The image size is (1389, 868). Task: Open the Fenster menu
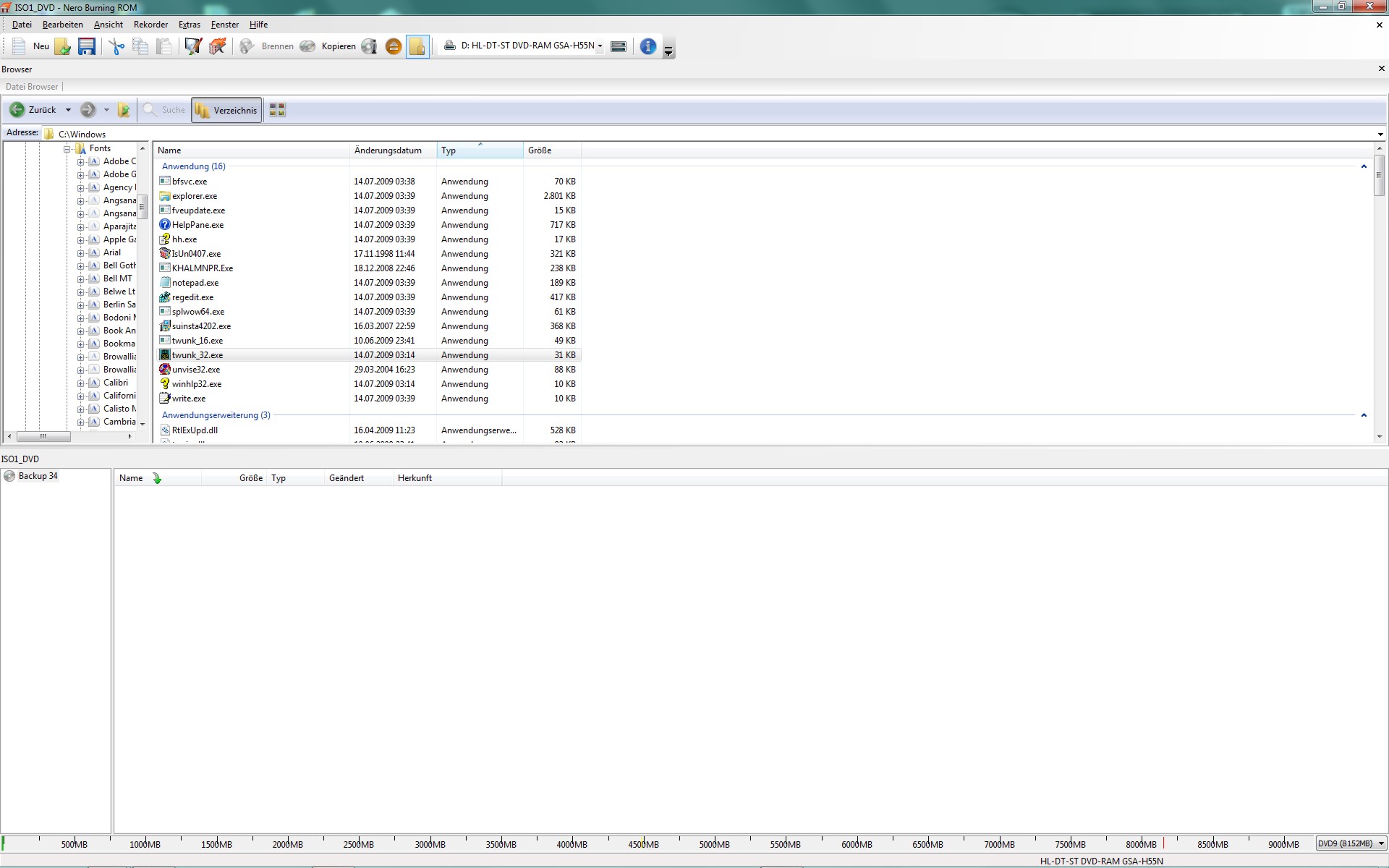225,25
